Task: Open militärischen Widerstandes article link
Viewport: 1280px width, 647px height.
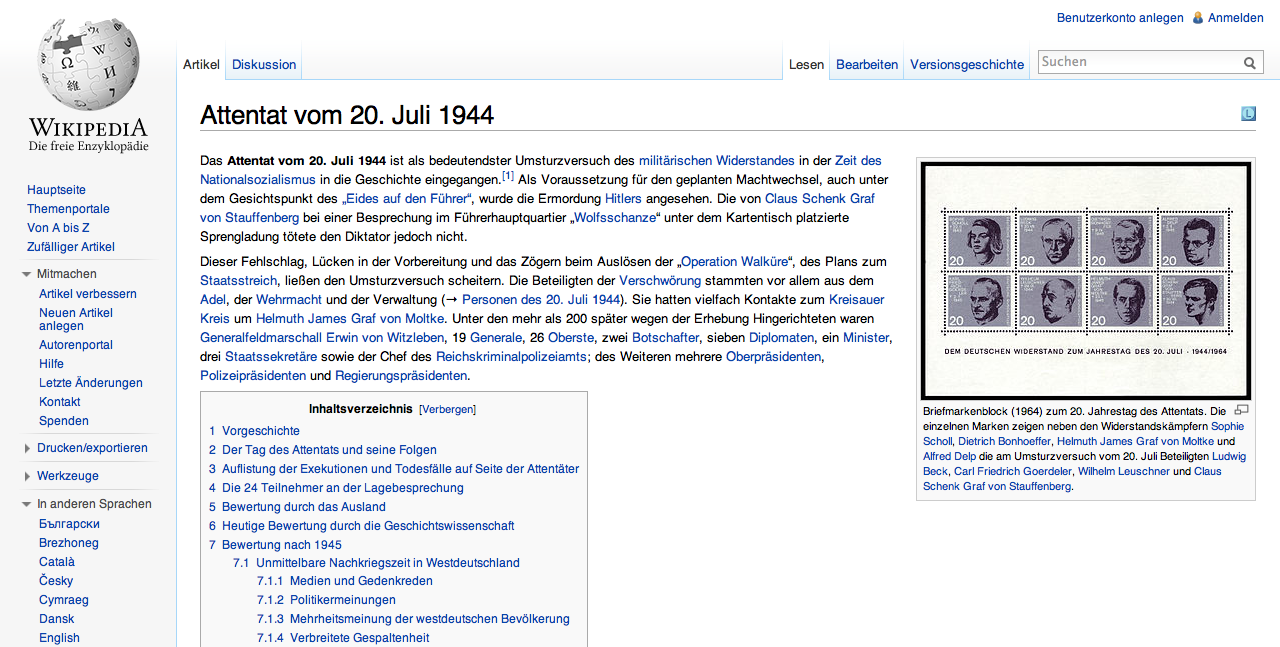Action: tap(717, 160)
